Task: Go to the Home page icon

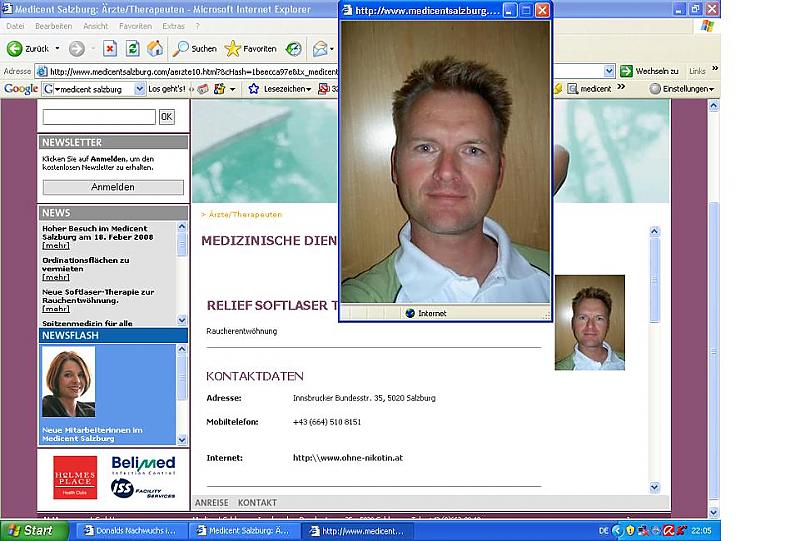Action: tap(155, 48)
